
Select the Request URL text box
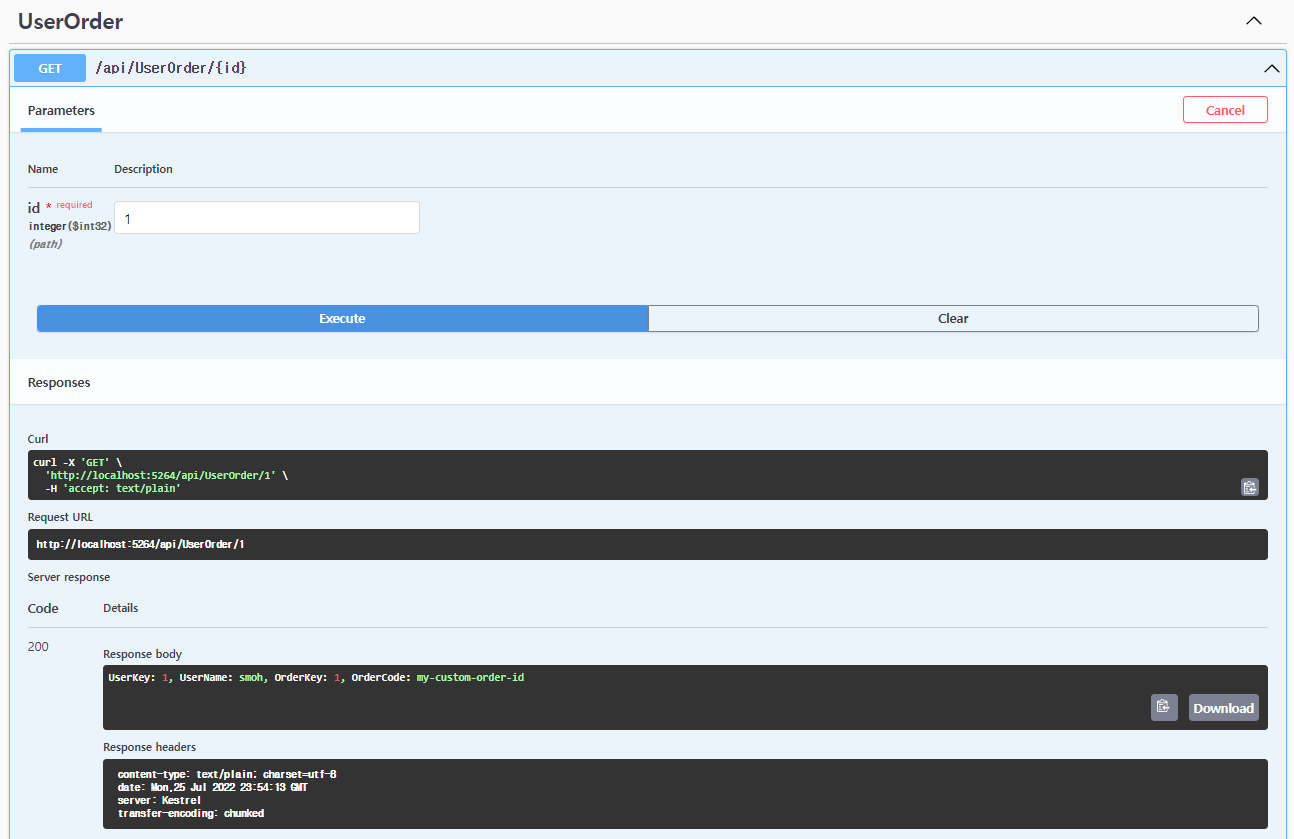pyautogui.click(x=648, y=544)
